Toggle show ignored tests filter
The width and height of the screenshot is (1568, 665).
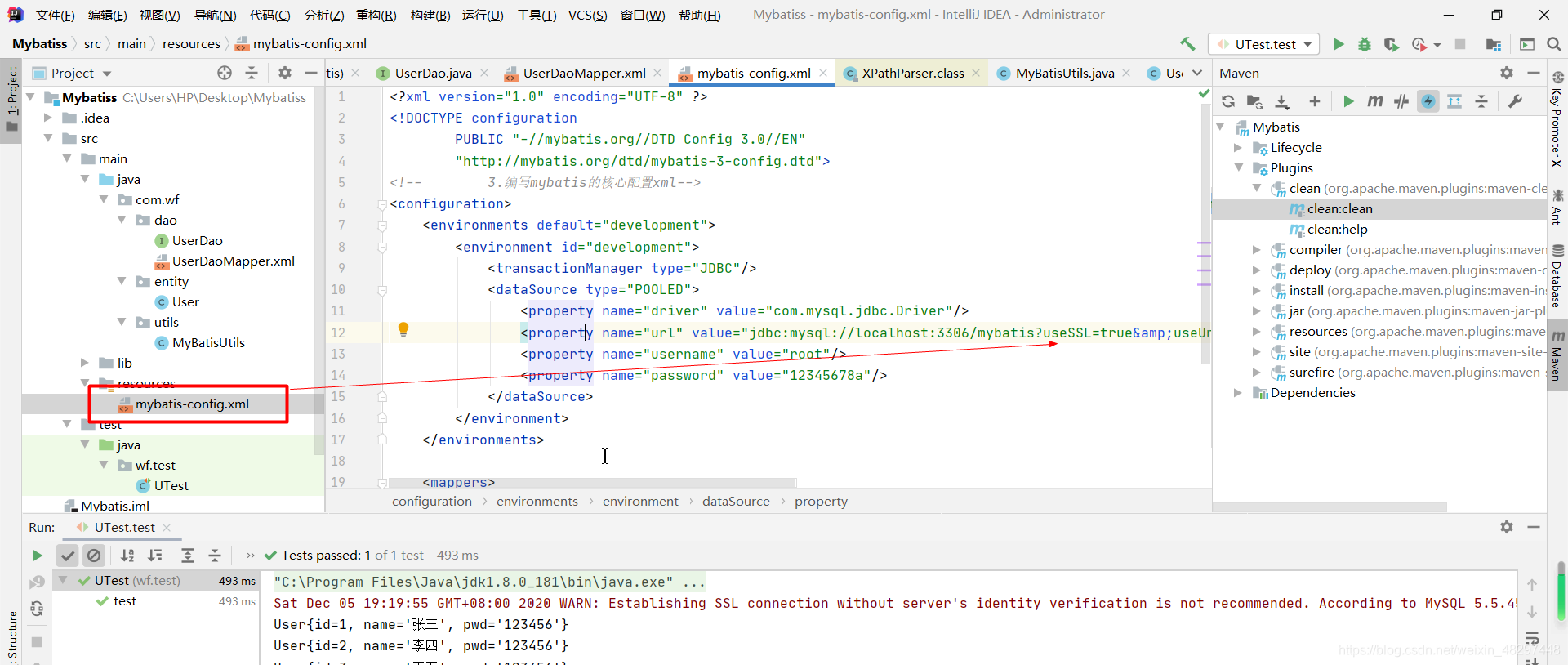[95, 556]
